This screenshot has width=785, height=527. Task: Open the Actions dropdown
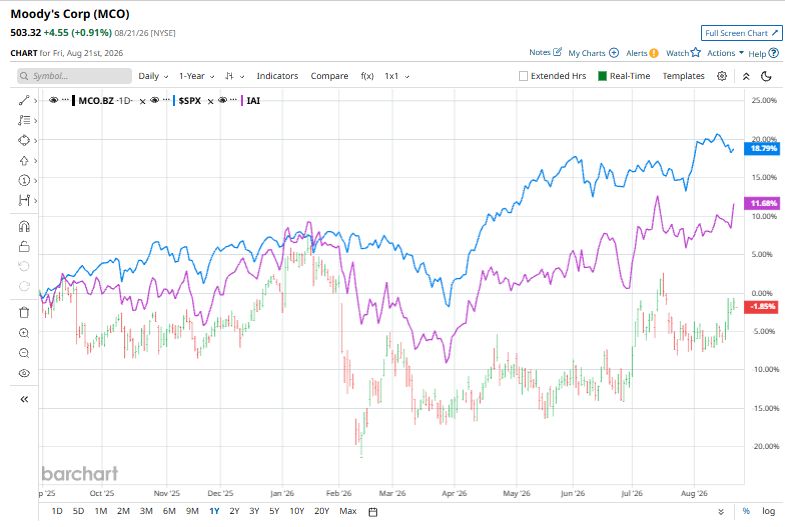point(725,53)
